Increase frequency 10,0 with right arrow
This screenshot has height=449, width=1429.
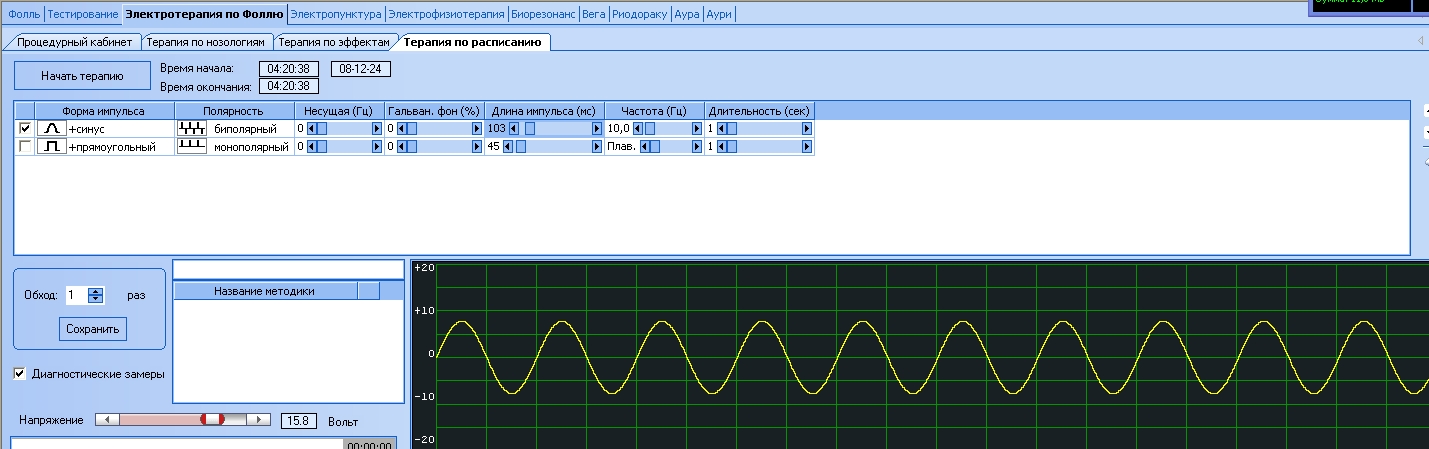697,129
